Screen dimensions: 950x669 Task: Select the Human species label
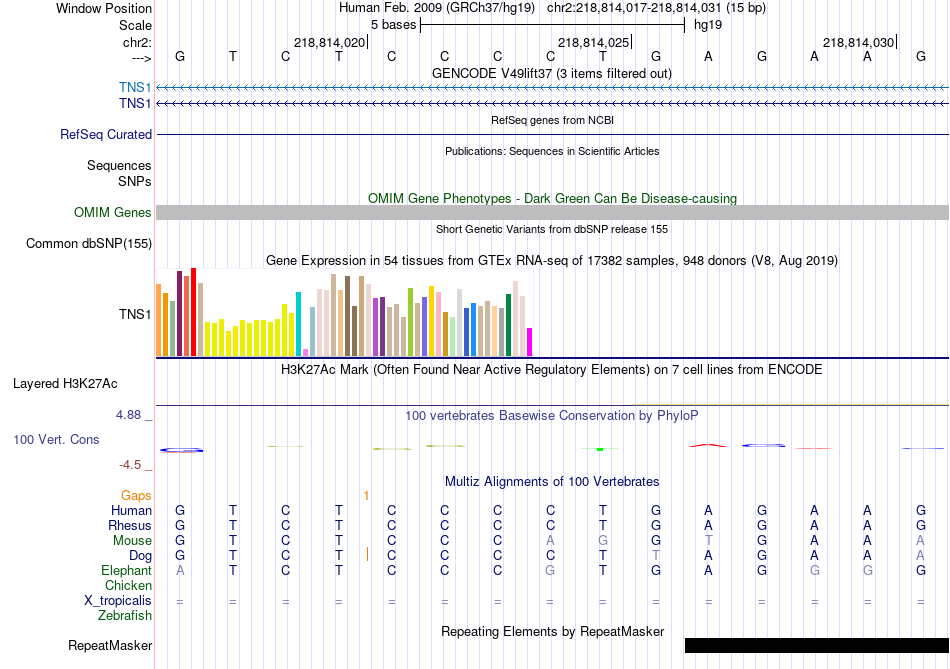pos(131,510)
